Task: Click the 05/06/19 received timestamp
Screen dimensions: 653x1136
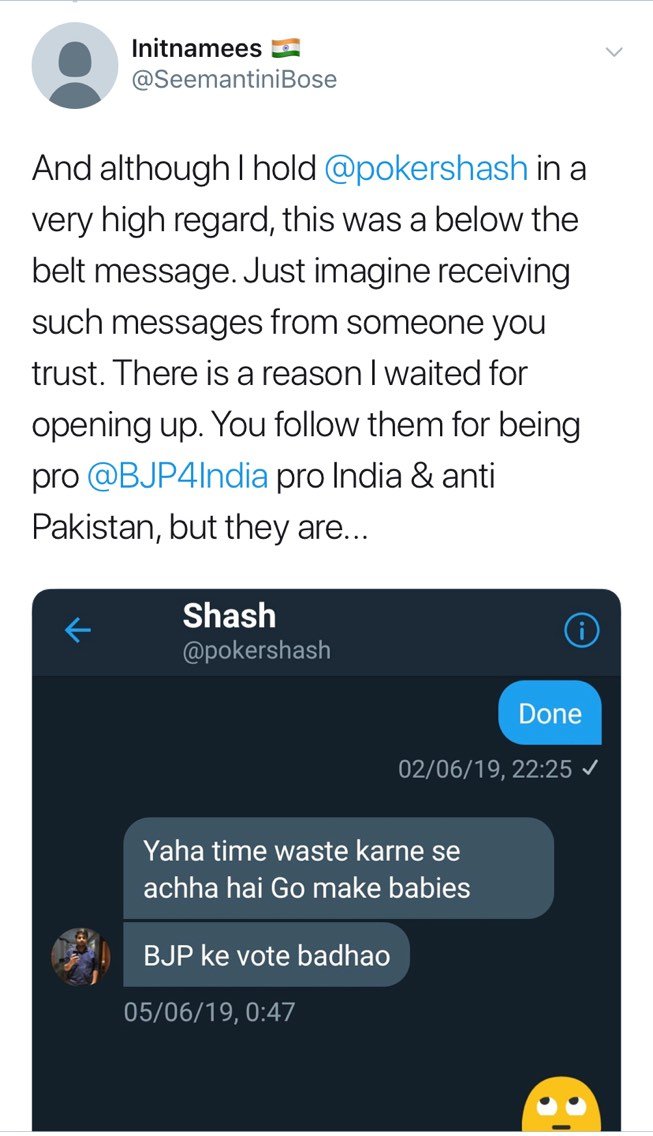Action: tap(209, 1011)
